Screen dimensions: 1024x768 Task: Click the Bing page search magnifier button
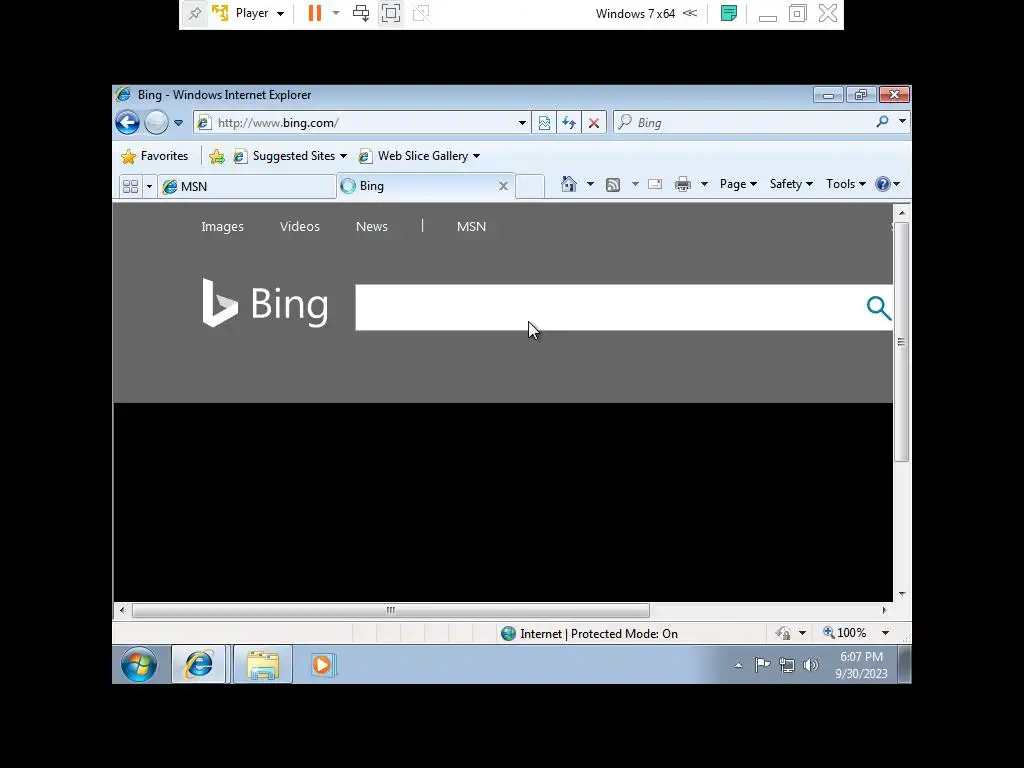[x=878, y=308]
